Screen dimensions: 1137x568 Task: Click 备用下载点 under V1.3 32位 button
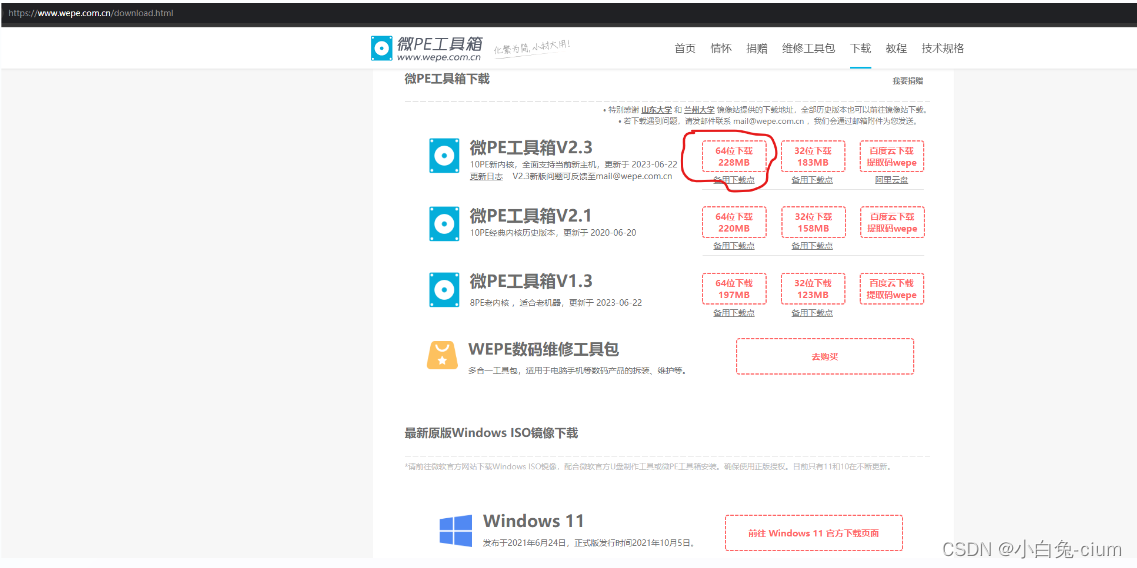812,313
